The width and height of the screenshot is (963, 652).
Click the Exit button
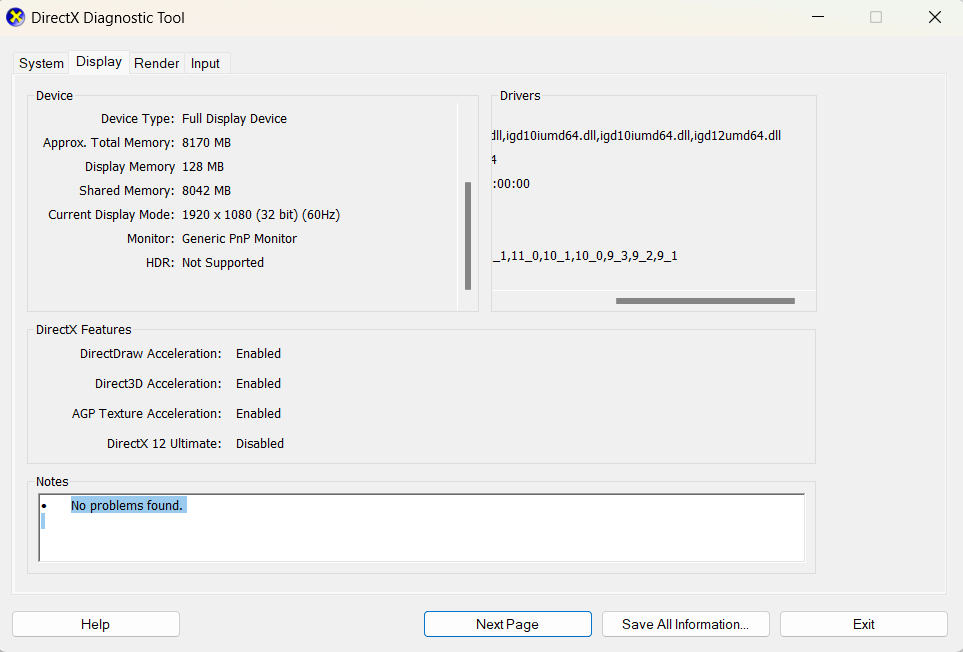864,624
